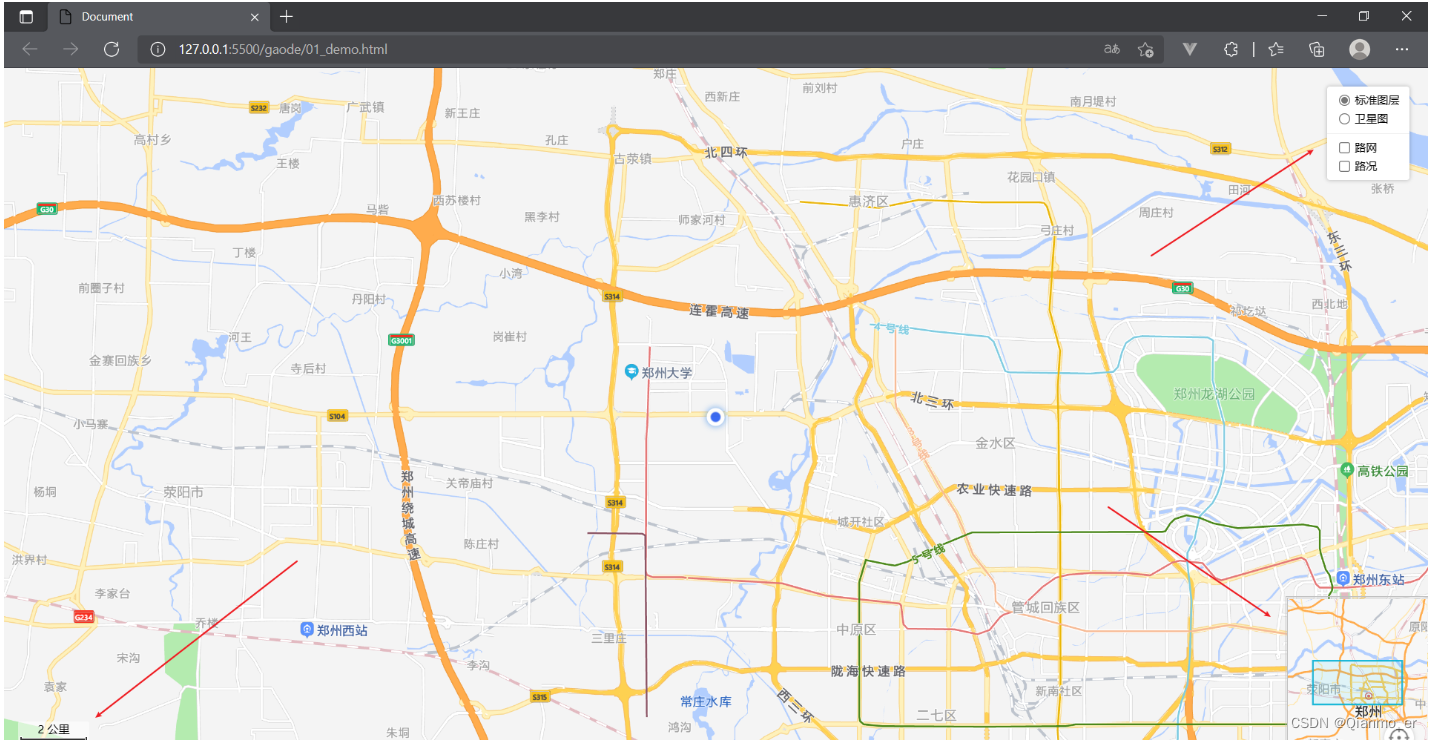The image size is (1432, 740).
Task: Click the 北四环 ring road label
Action: pos(725,153)
